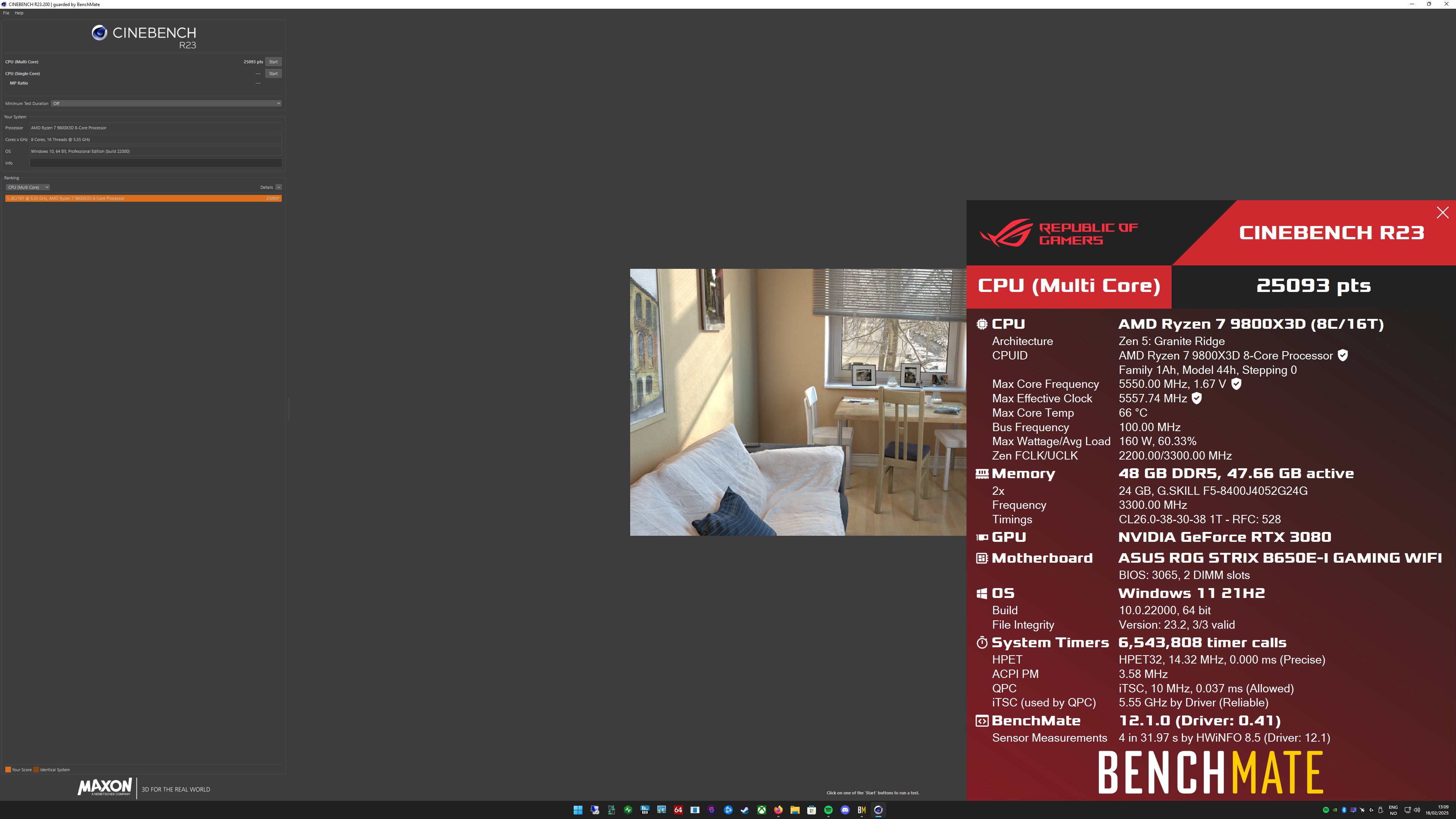The width and height of the screenshot is (1456, 819).
Task: Open the Minimum Test Duration dropdown
Action: pos(166,104)
